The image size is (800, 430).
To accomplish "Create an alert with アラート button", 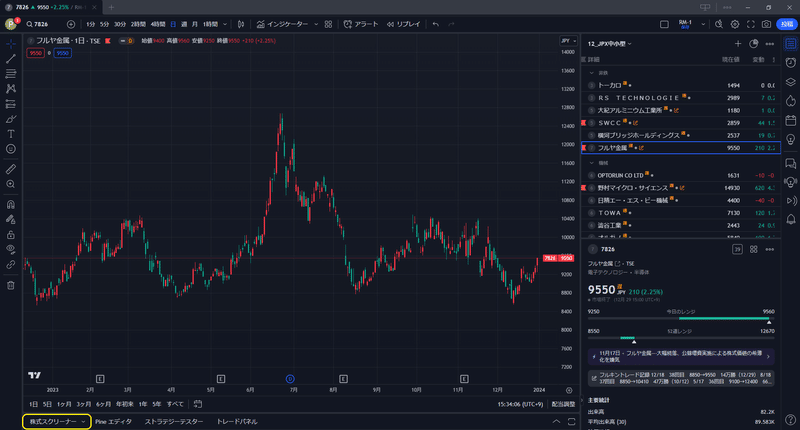I will 361,24.
